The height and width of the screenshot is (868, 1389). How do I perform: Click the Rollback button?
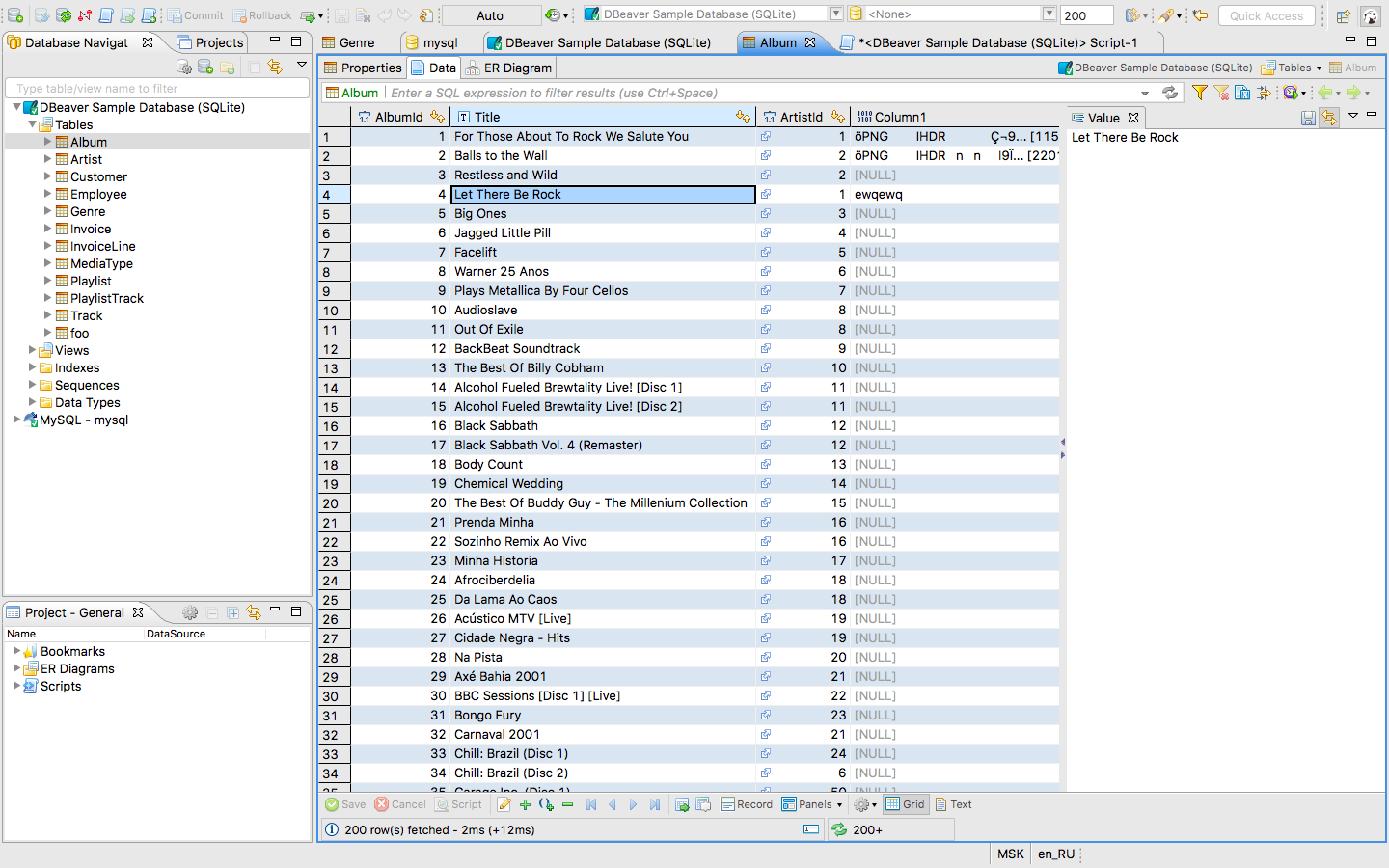262,15
